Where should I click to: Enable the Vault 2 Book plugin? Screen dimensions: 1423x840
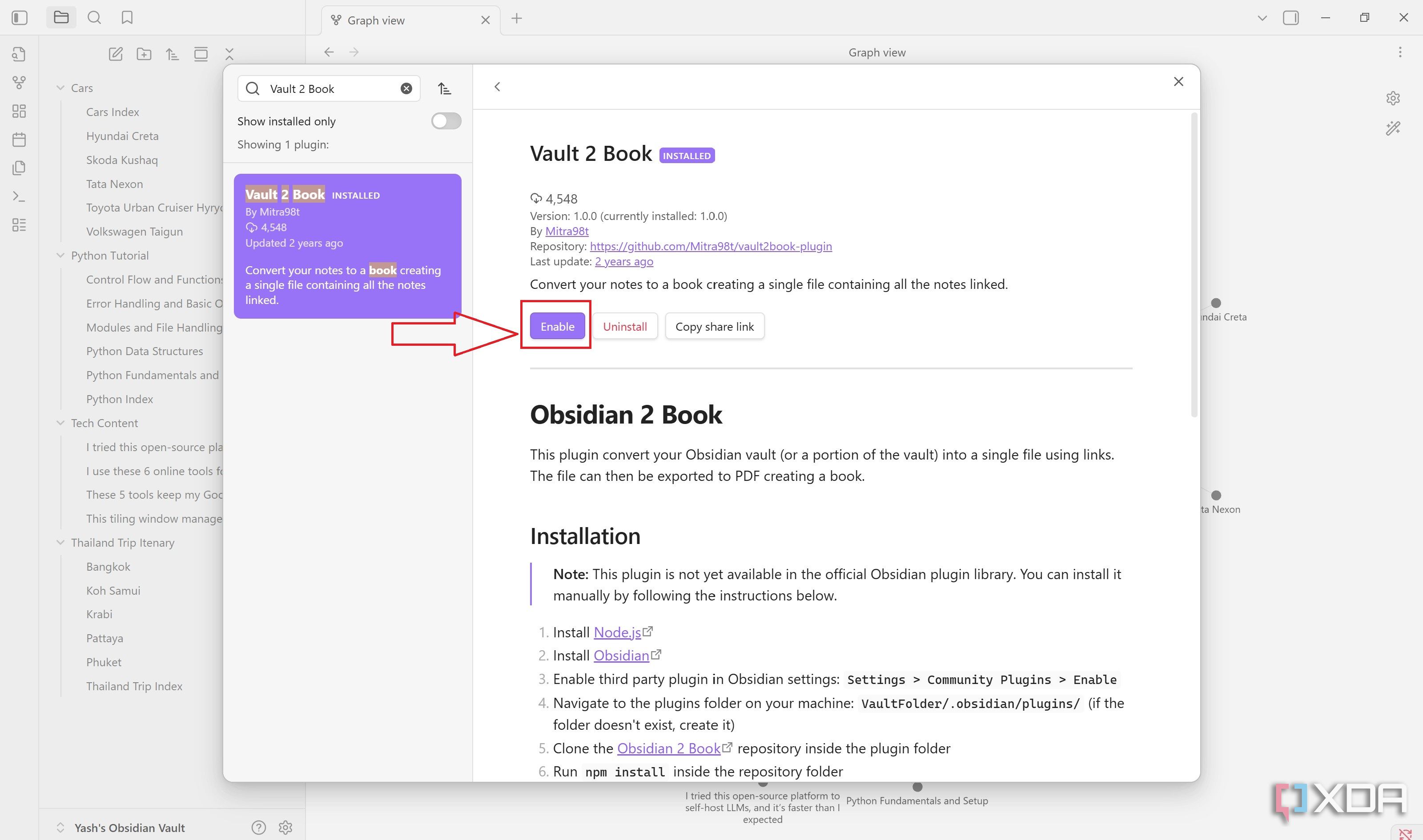click(557, 327)
